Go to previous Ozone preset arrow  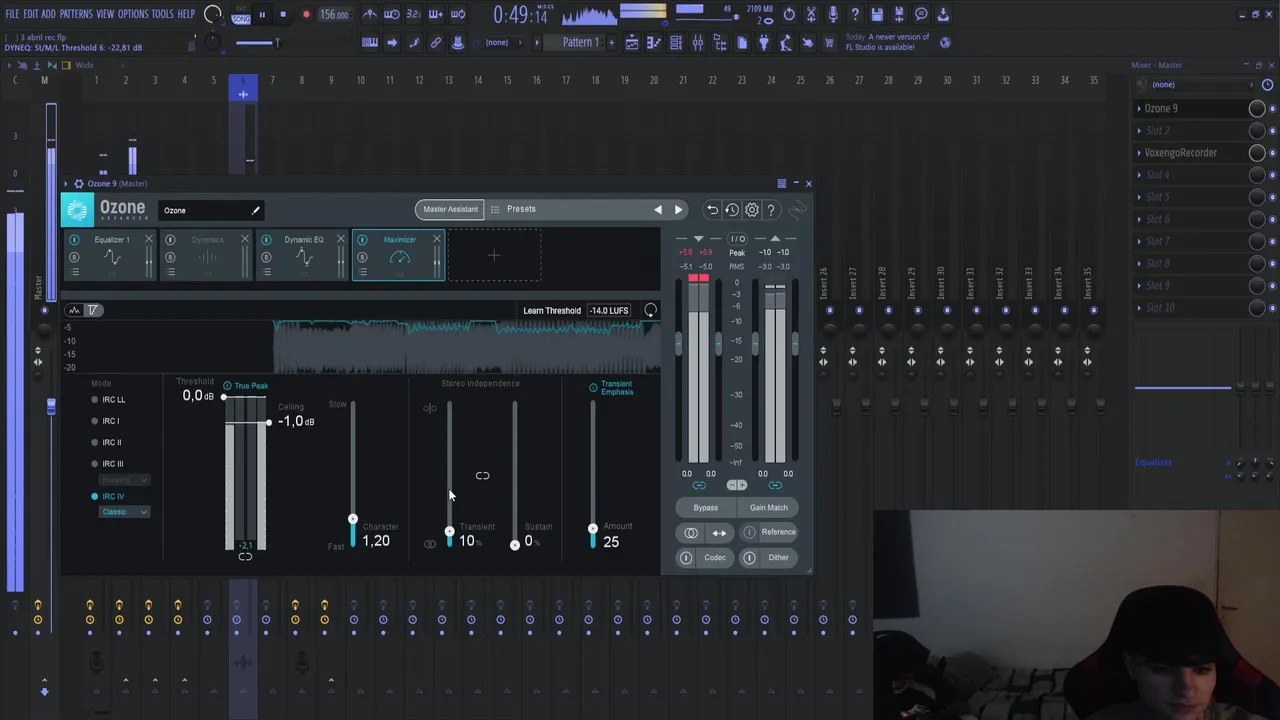pyautogui.click(x=658, y=210)
